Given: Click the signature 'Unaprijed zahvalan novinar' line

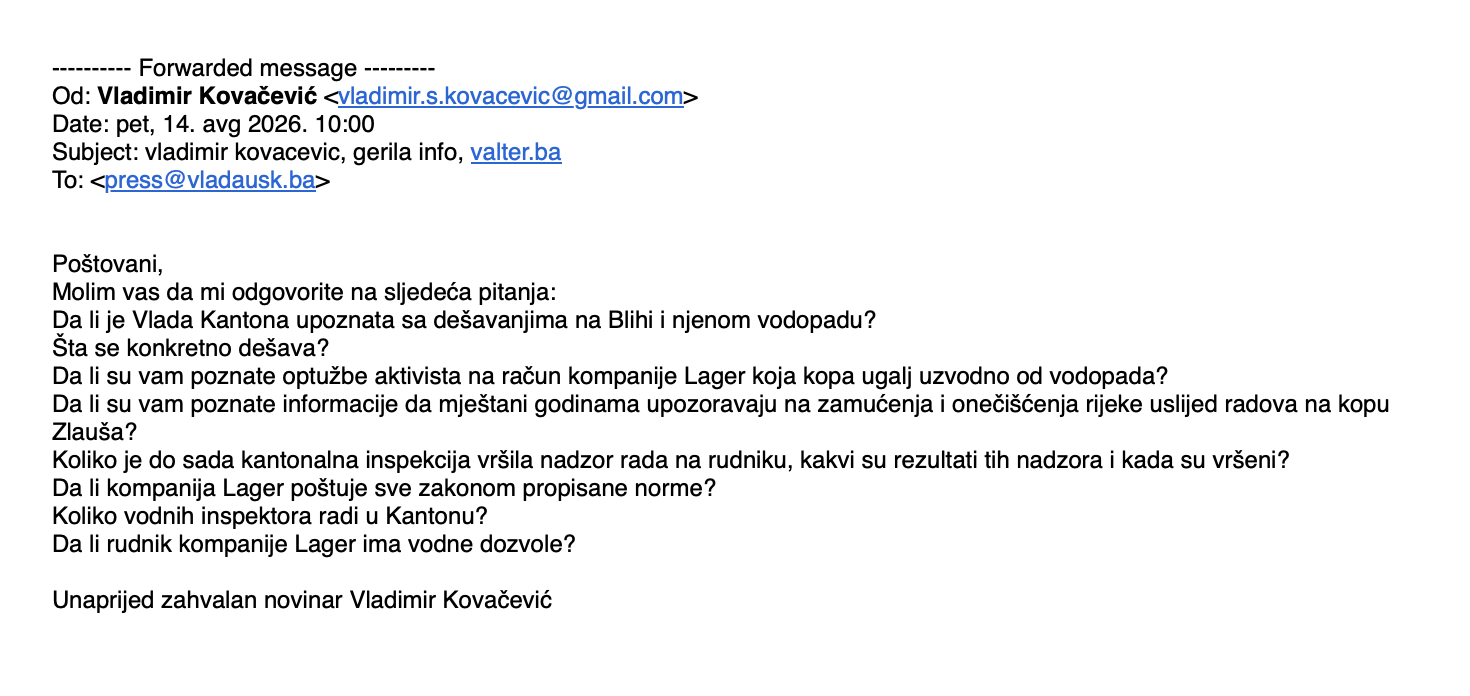Looking at the screenshot, I should (303, 601).
